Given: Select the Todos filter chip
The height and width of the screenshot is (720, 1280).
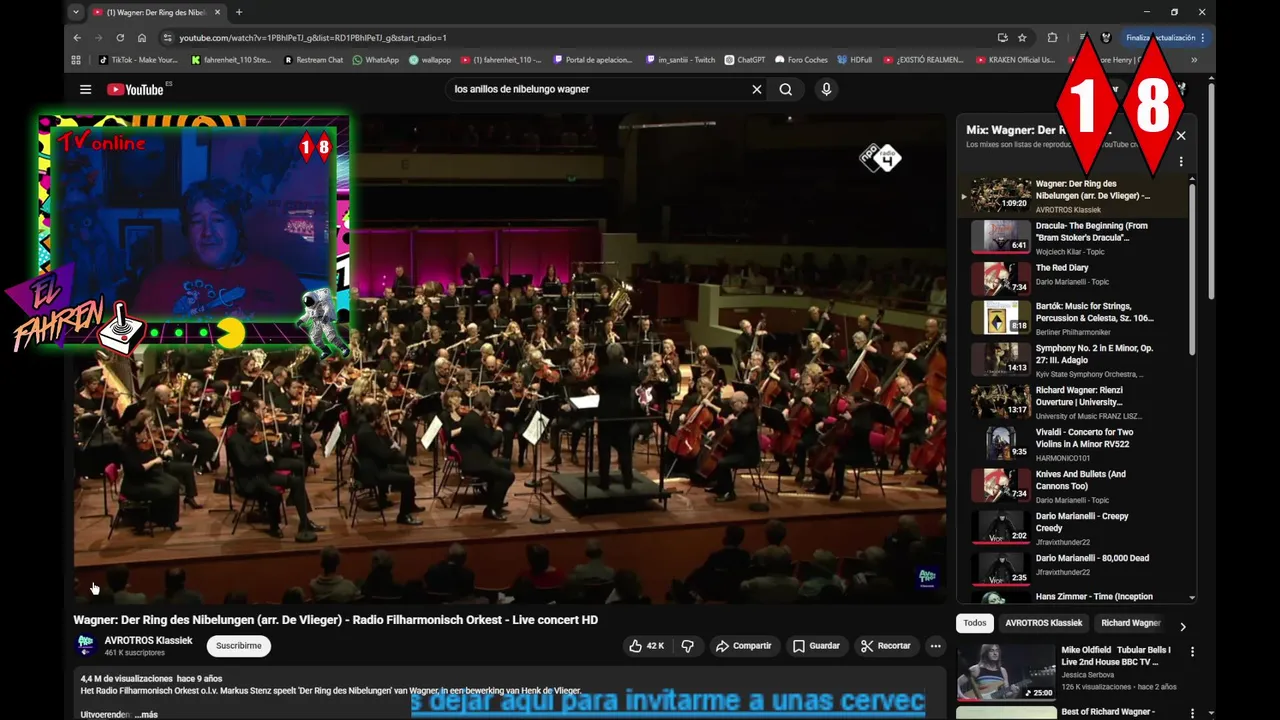Looking at the screenshot, I should click(x=975, y=623).
